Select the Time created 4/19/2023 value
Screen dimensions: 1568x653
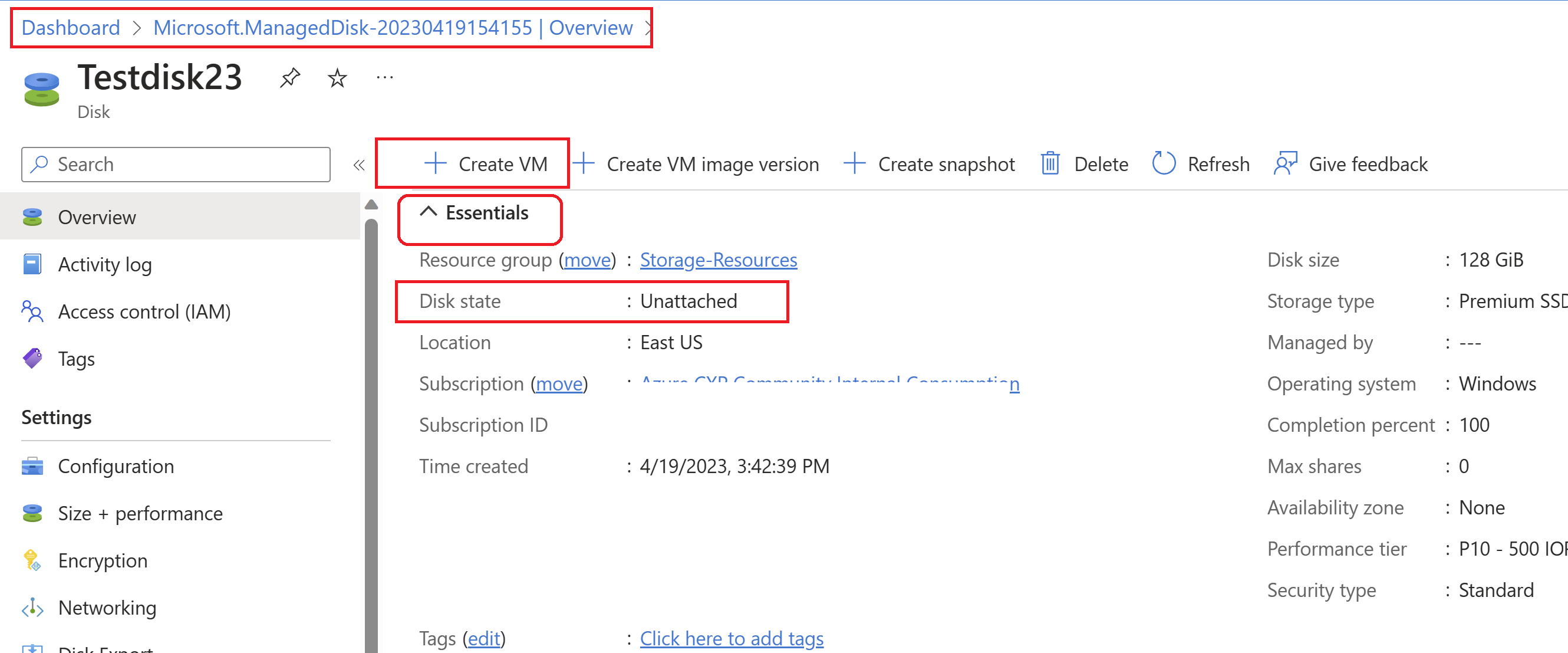[734, 466]
